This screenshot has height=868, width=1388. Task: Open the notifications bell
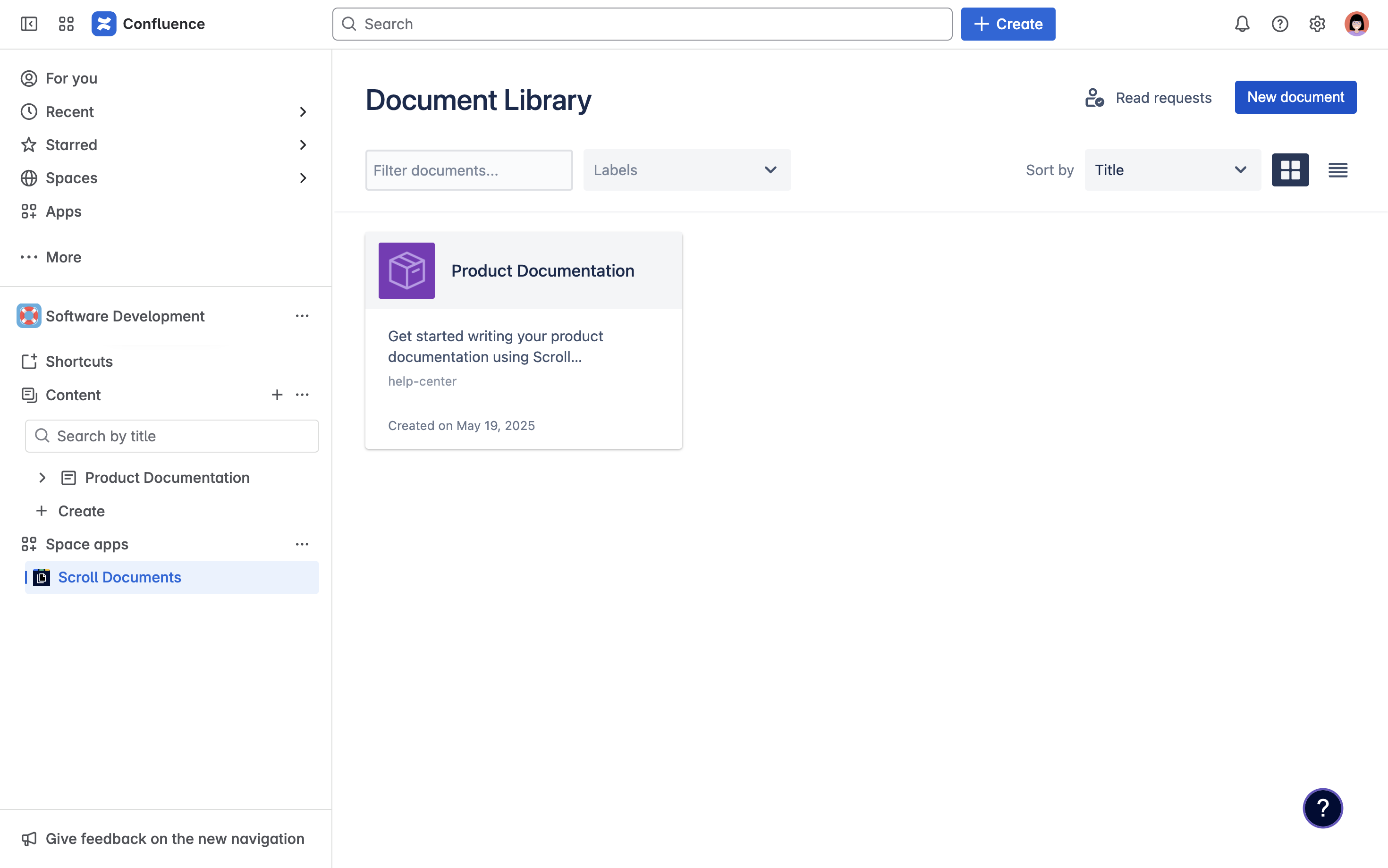coord(1242,24)
